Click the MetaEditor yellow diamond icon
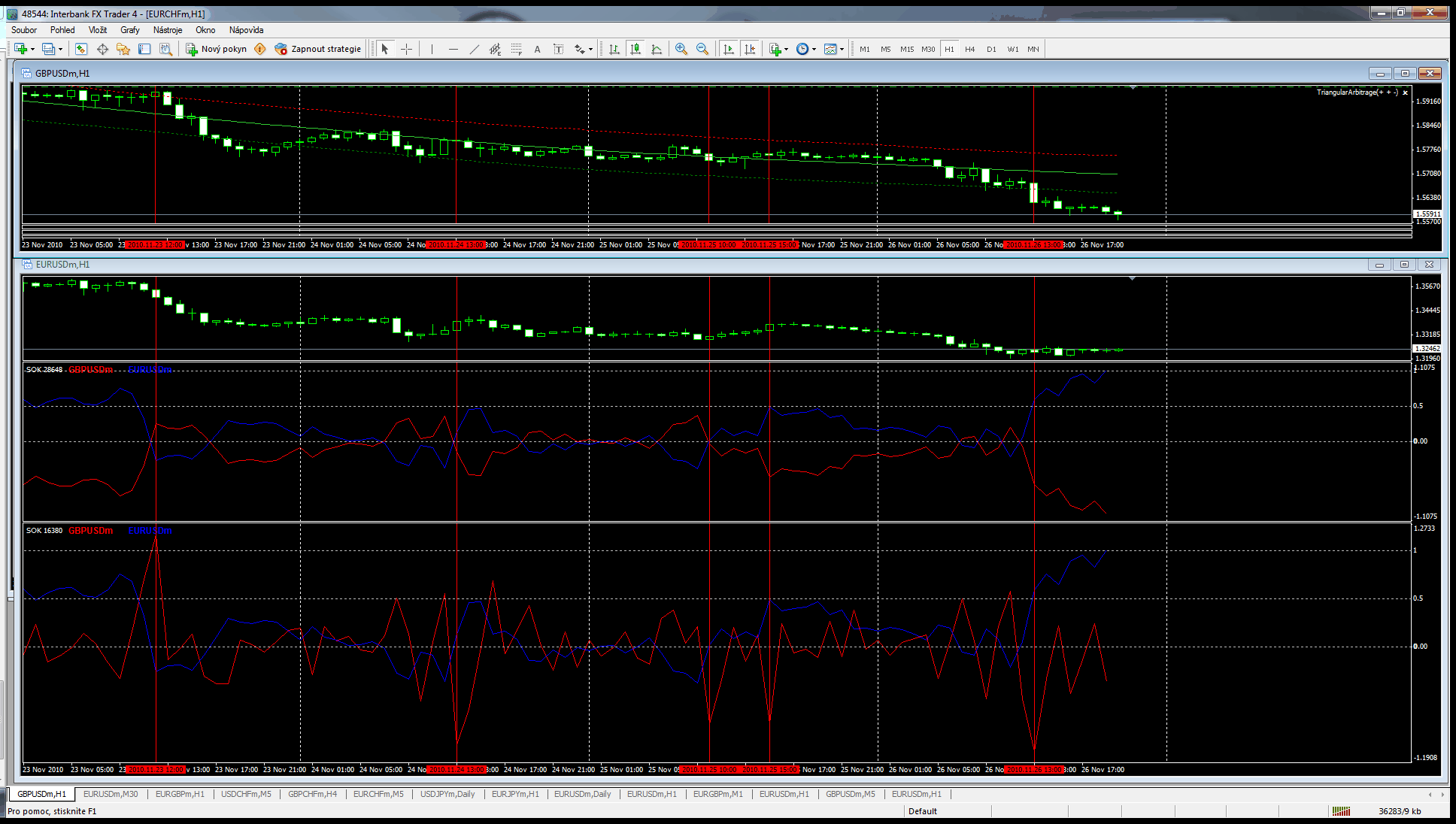 (260, 49)
